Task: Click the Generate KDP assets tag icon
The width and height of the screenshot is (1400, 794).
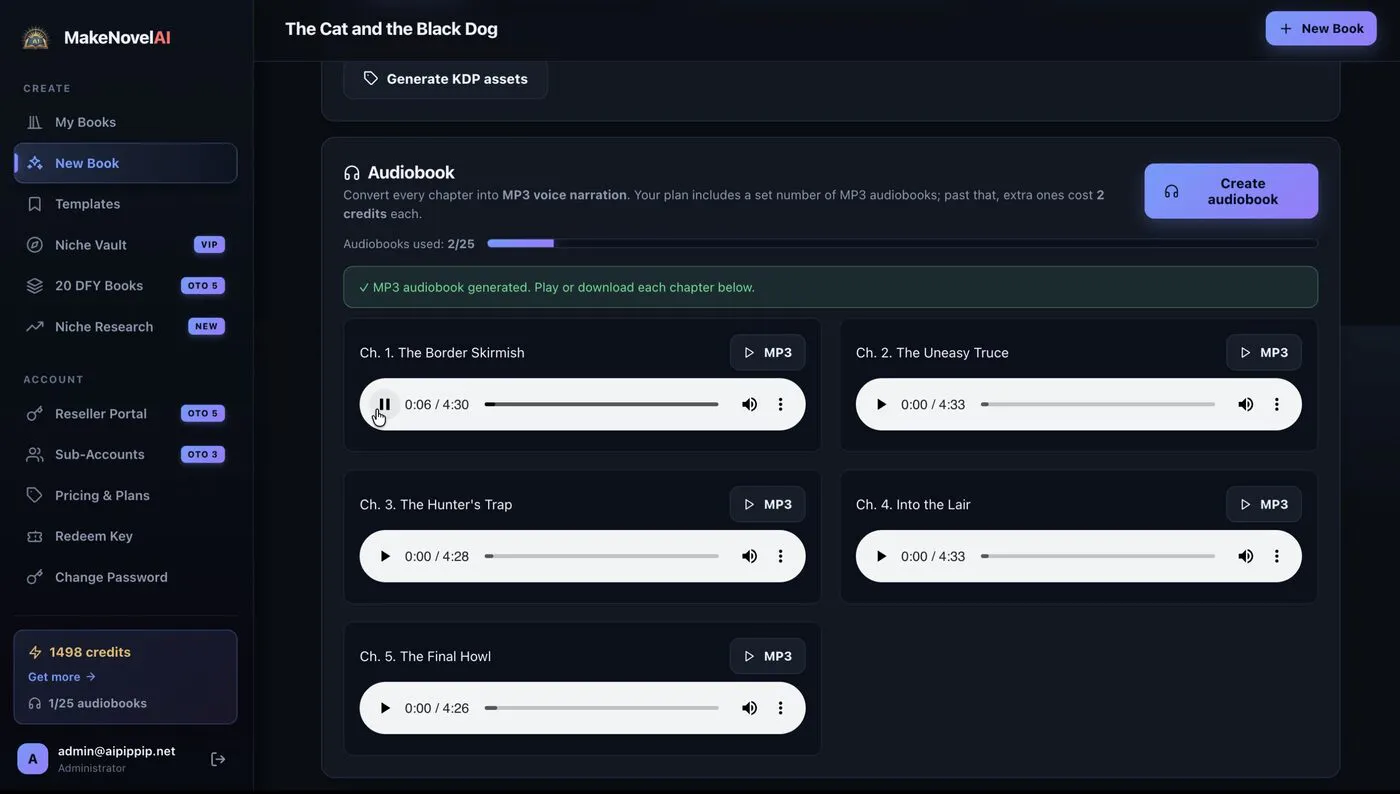Action: pyautogui.click(x=371, y=79)
